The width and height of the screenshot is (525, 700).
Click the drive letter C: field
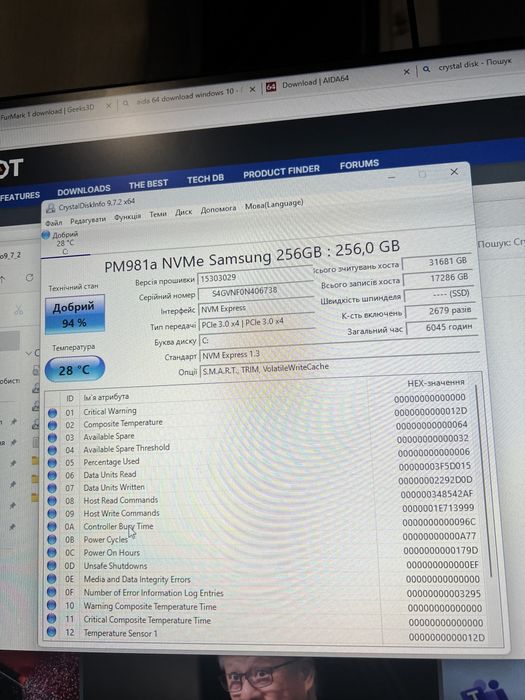click(338, 338)
